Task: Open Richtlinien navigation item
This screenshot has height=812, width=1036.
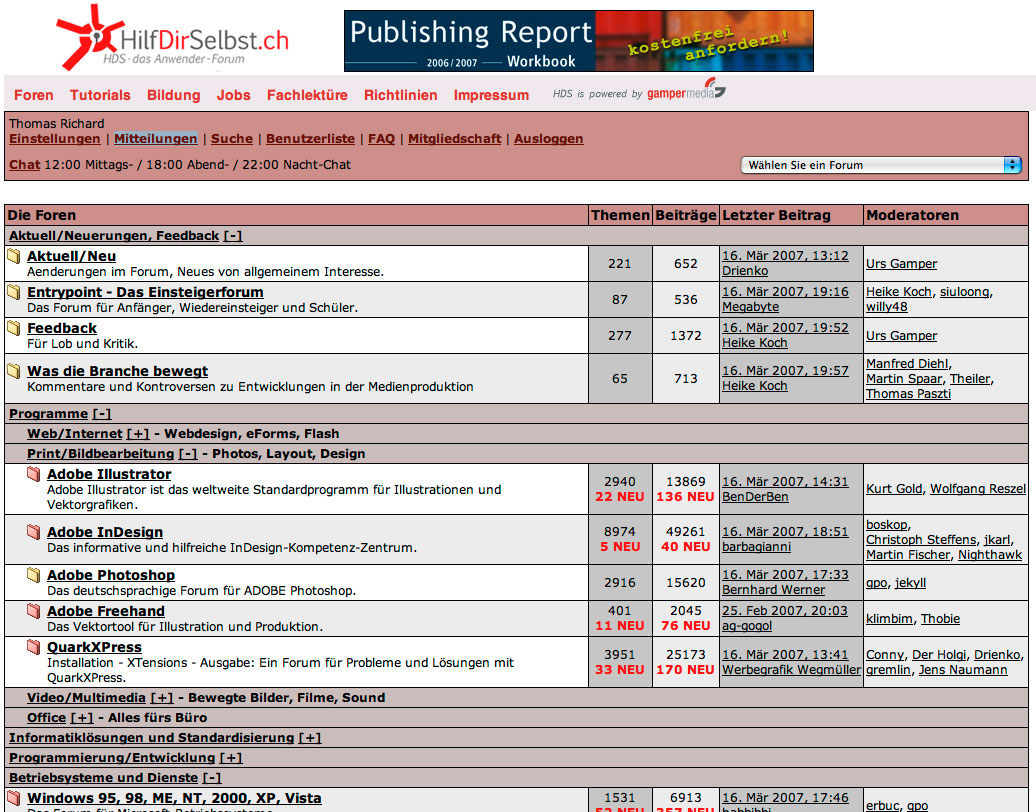Action: click(400, 95)
